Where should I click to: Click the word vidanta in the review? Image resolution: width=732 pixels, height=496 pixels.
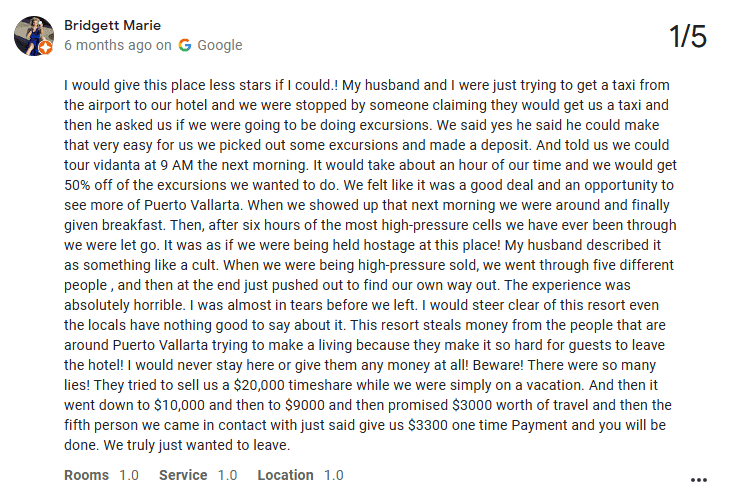point(116,165)
